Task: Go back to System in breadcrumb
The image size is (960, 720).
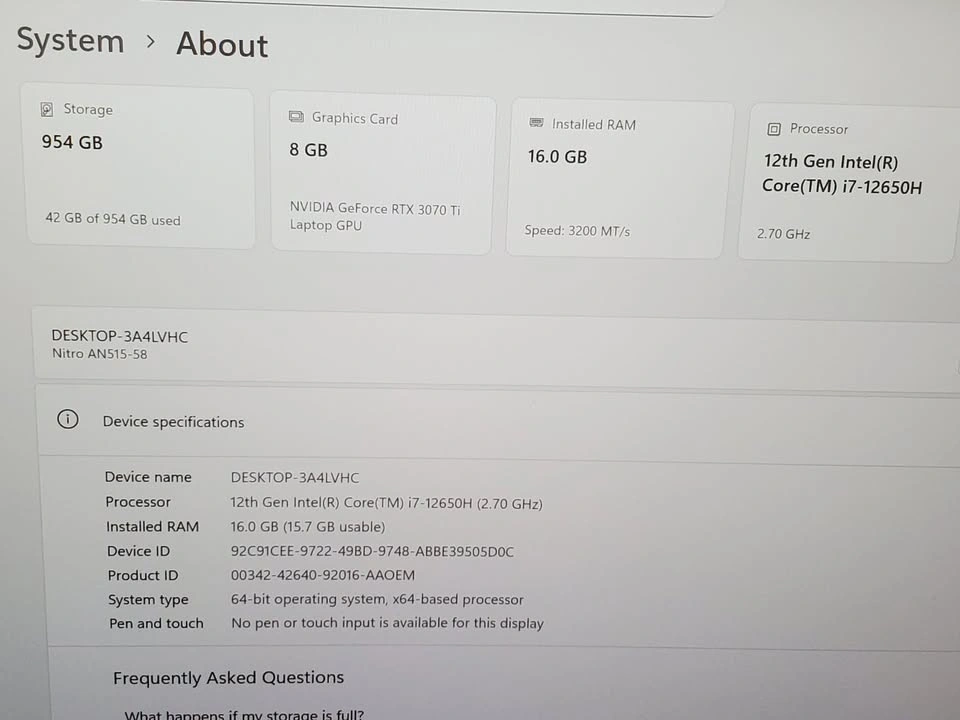Action: click(x=70, y=41)
